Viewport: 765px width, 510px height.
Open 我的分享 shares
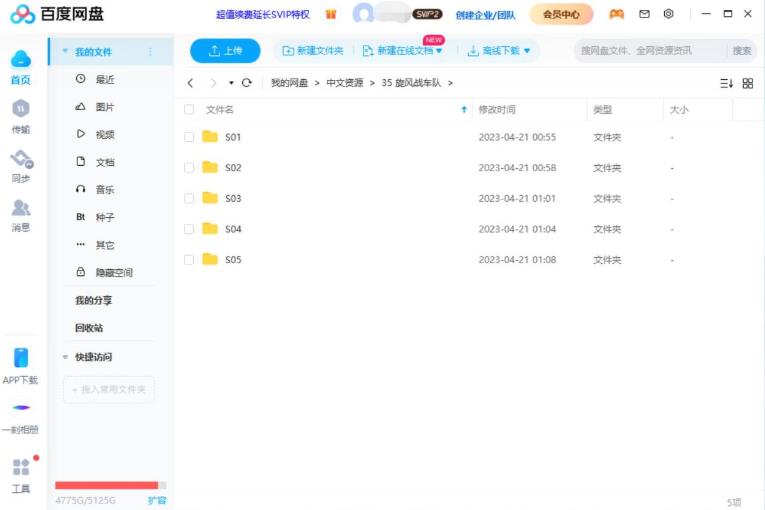coord(93,300)
